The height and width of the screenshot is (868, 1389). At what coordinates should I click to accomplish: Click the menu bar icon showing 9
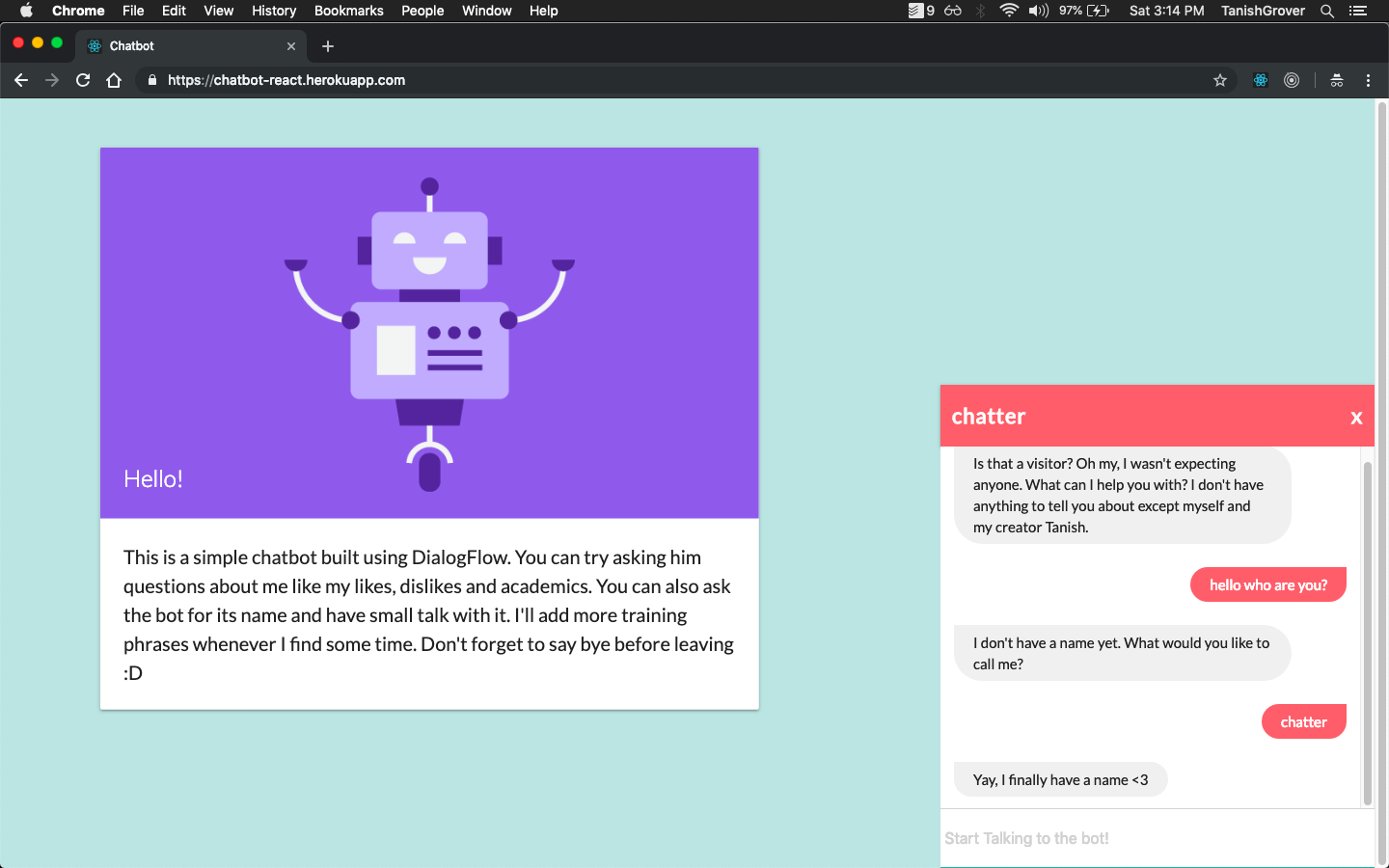[x=921, y=11]
